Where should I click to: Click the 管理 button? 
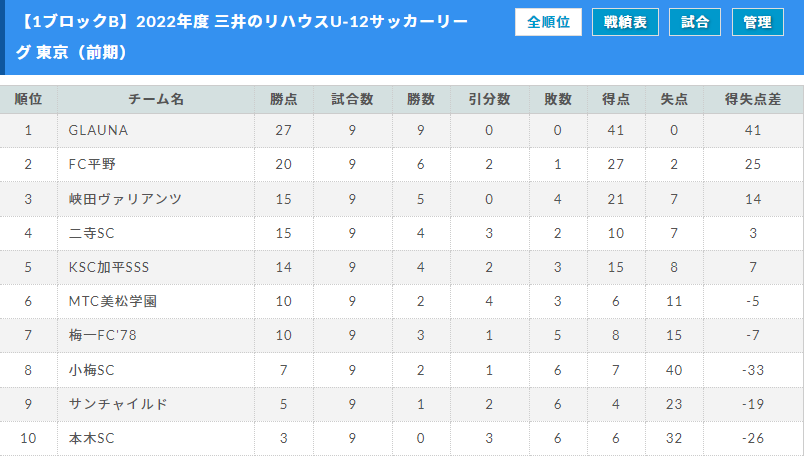[757, 22]
